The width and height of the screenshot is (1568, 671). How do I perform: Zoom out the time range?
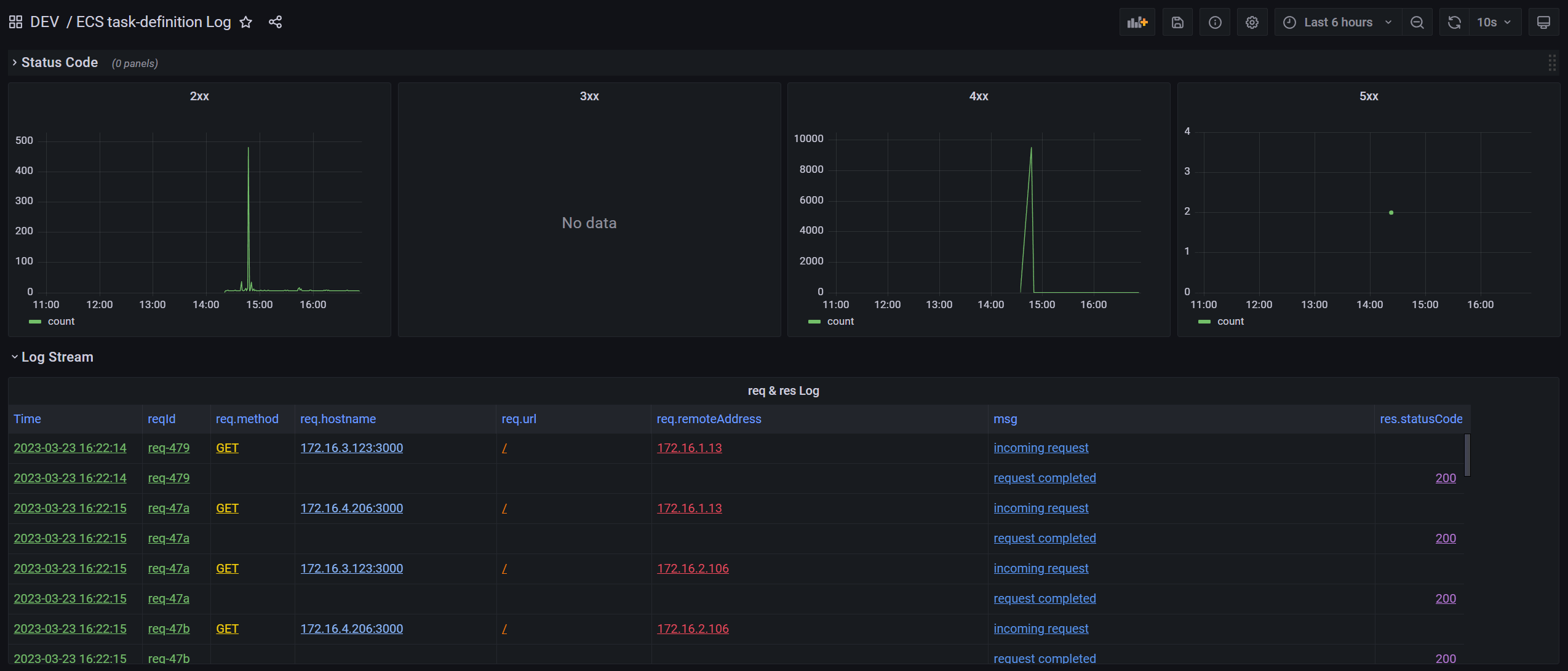click(1417, 22)
